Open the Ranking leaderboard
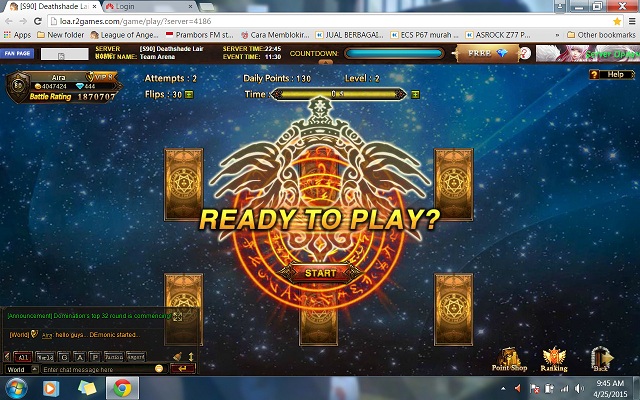640x400 pixels. pyautogui.click(x=554, y=359)
